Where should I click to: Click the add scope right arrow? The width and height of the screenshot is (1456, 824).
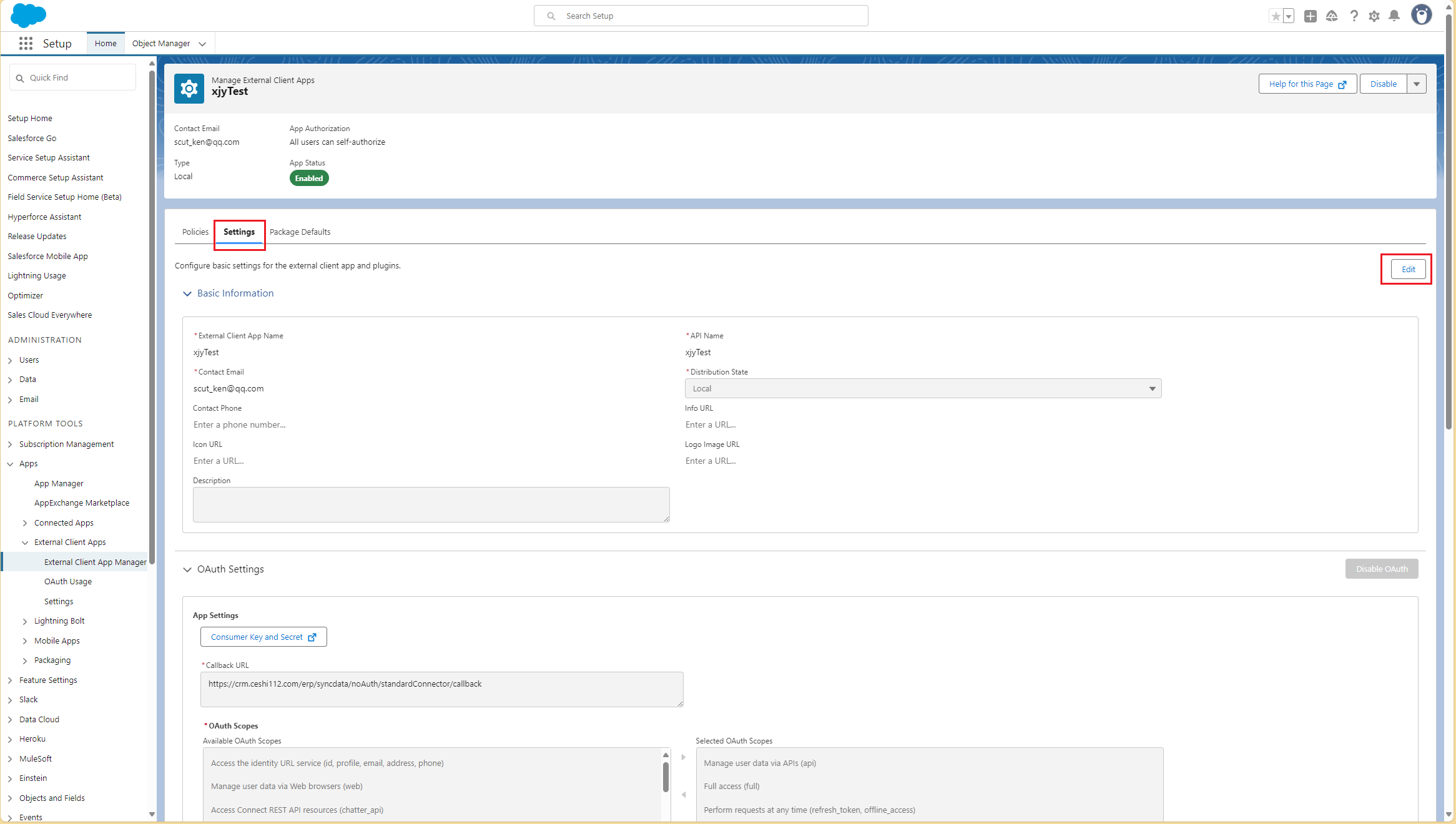(684, 757)
